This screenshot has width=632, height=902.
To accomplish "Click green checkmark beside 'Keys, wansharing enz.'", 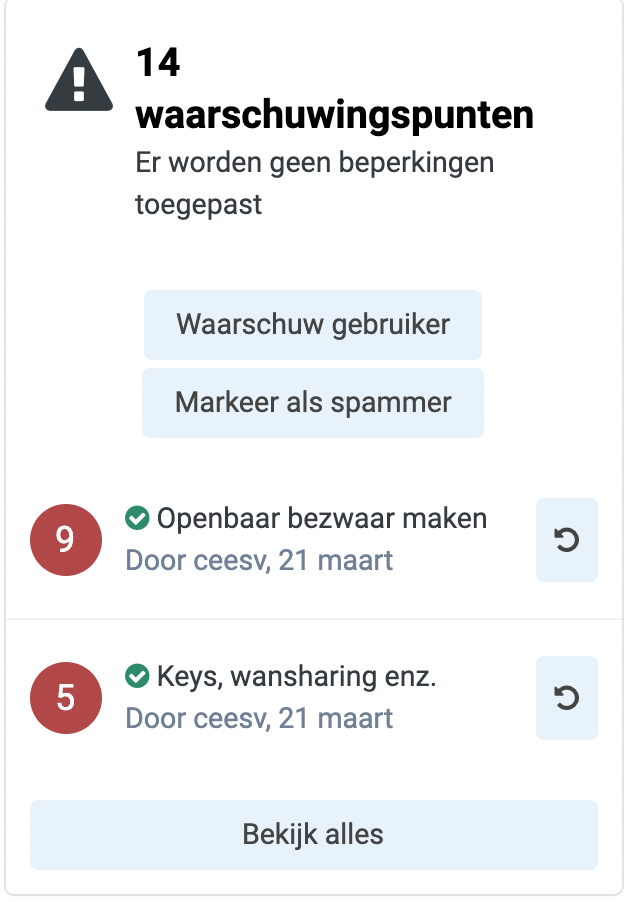I will coord(137,675).
